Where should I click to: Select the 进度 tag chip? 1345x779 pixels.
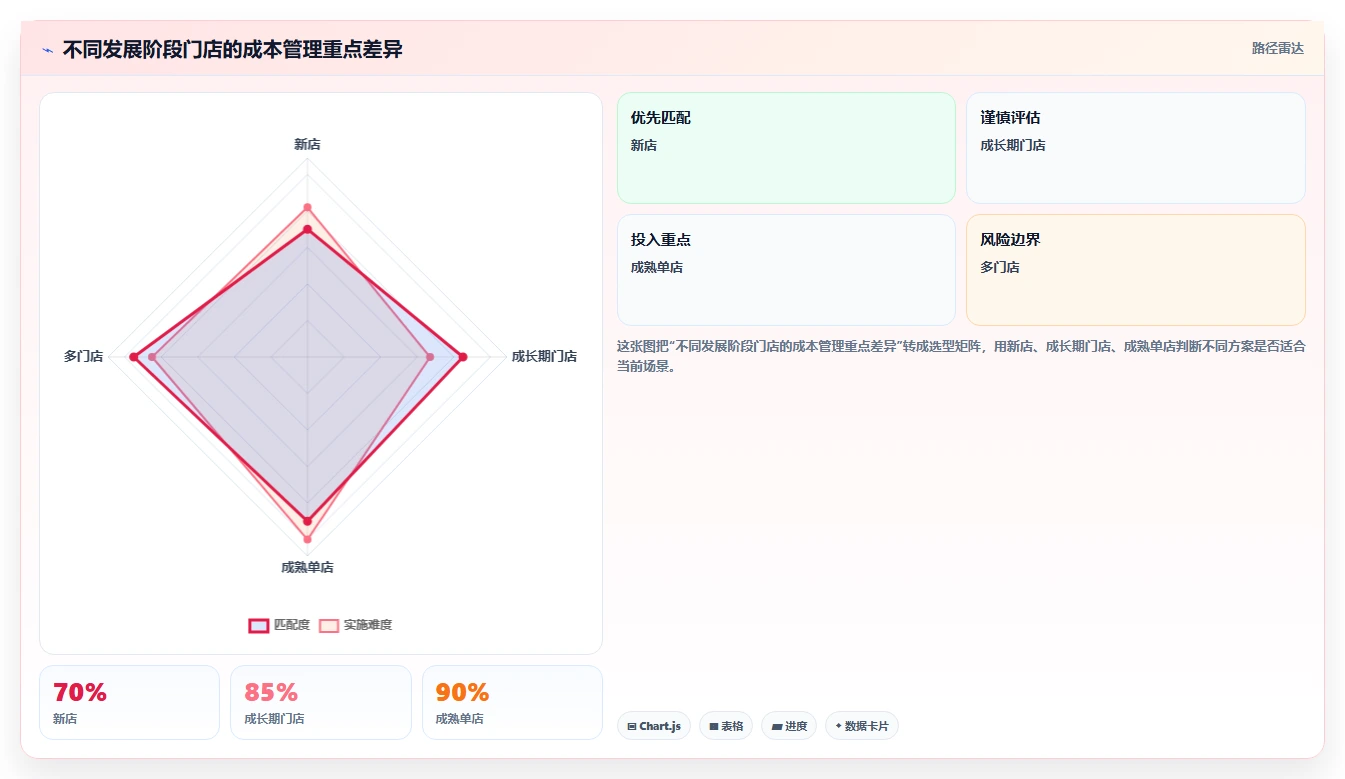pyautogui.click(x=789, y=726)
